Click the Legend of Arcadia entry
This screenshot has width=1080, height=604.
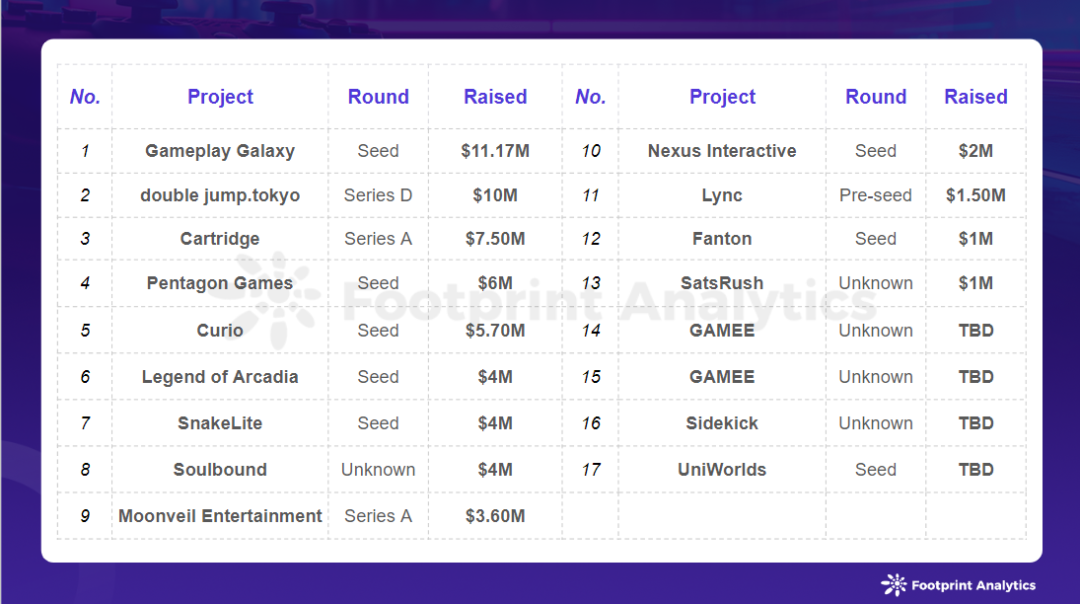[x=220, y=377]
